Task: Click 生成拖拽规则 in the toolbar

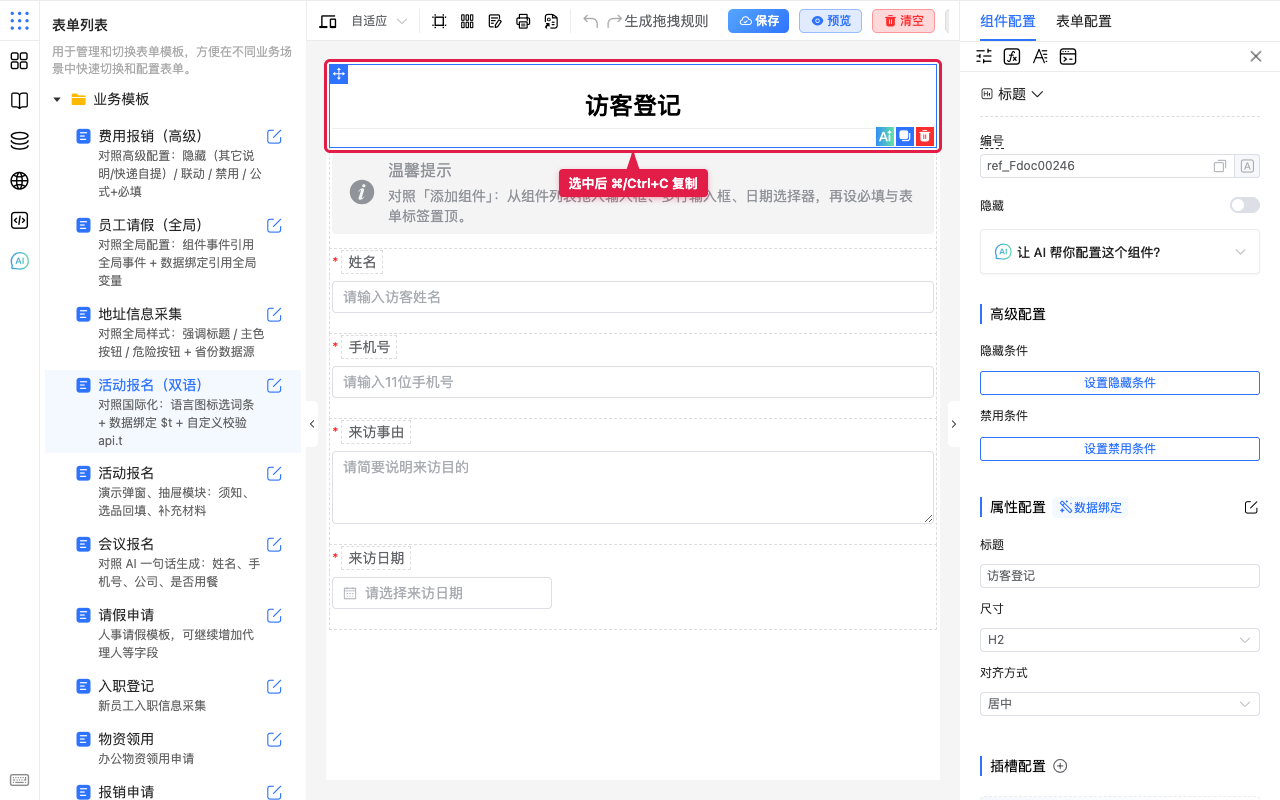Action: pos(666,21)
